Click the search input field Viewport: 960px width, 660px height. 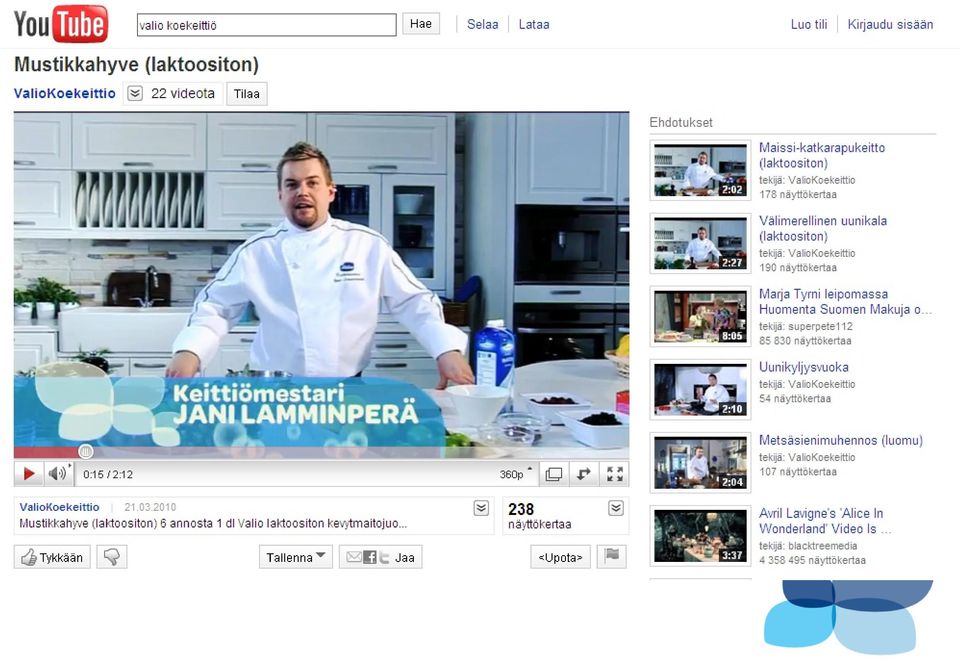[266, 25]
